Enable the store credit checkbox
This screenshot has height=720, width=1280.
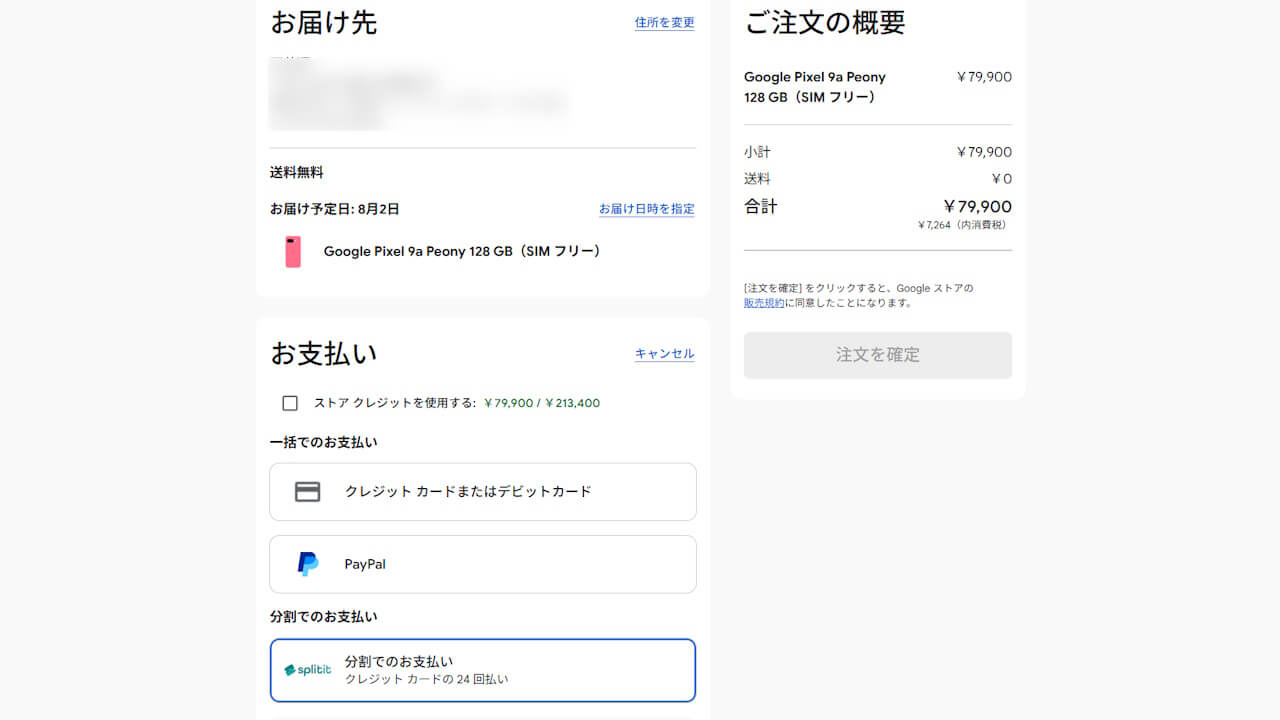coord(290,403)
